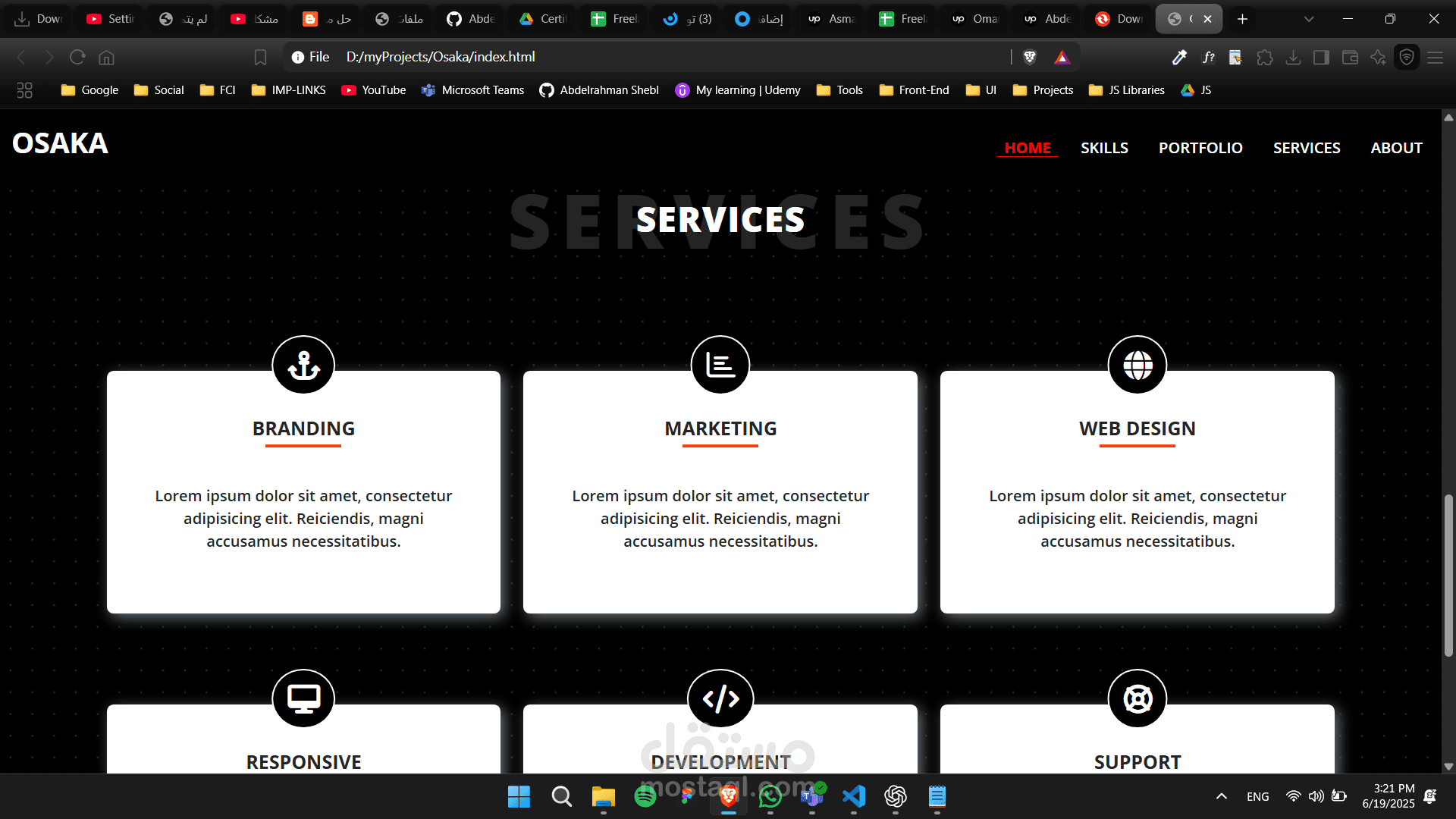This screenshot has width=1456, height=819.
Task: Expand the system tray hidden icons
Action: [1221, 796]
